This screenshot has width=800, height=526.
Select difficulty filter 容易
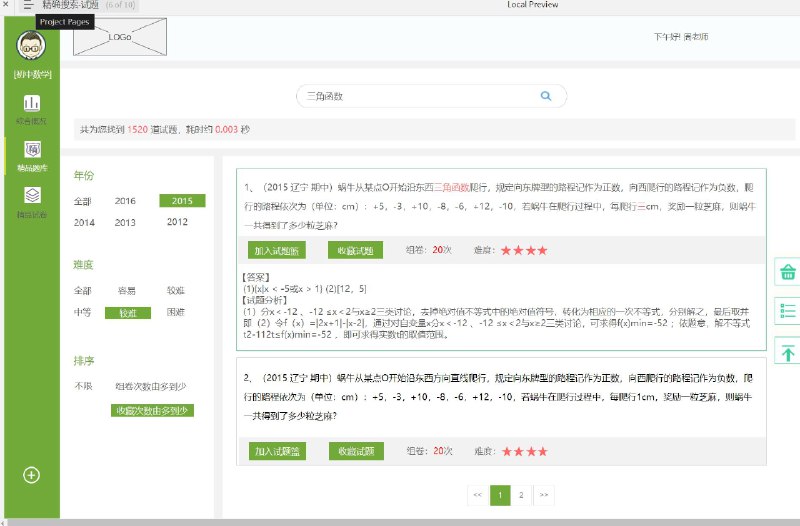pyautogui.click(x=127, y=291)
